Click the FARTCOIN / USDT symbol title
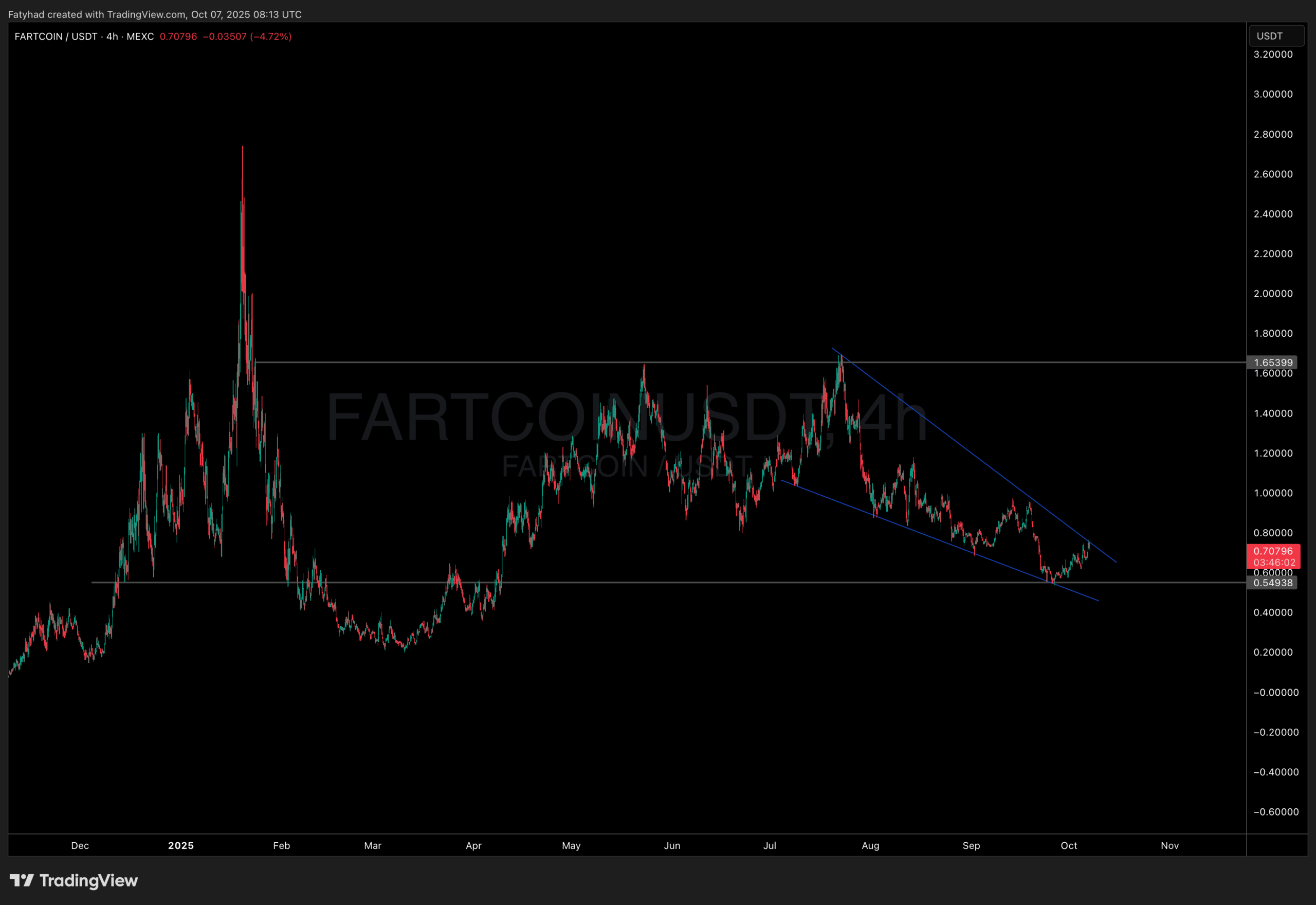The width and height of the screenshot is (1316, 905). 56,37
